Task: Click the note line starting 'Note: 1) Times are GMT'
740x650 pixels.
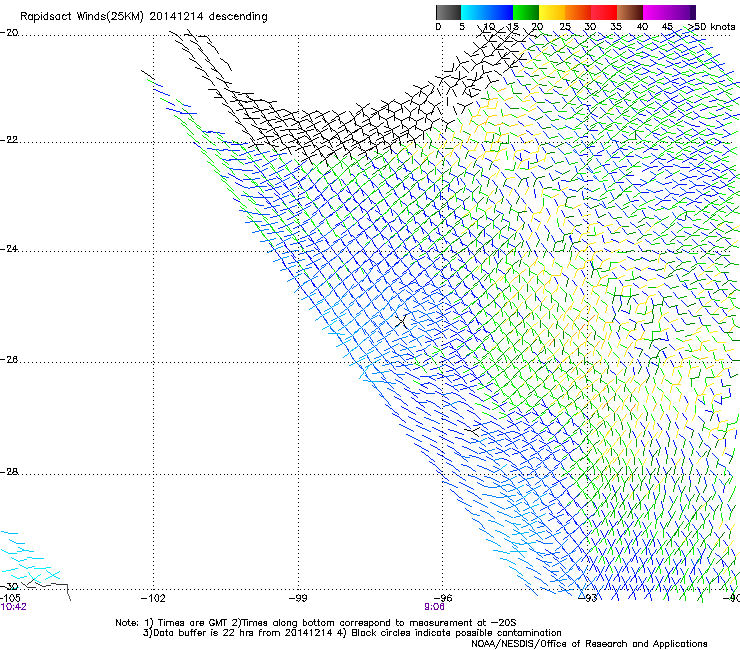Action: point(316,623)
